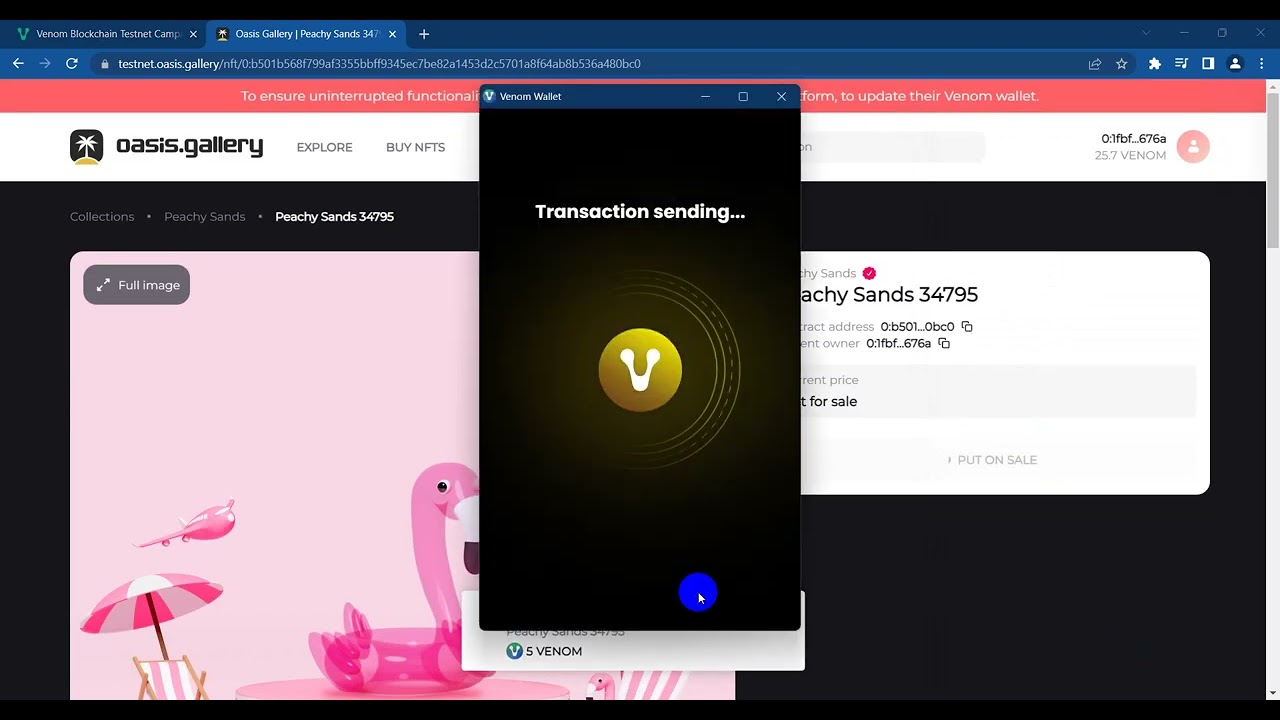This screenshot has width=1280, height=720.
Task: Open the EXPLORE menu item
Action: pyautogui.click(x=324, y=147)
